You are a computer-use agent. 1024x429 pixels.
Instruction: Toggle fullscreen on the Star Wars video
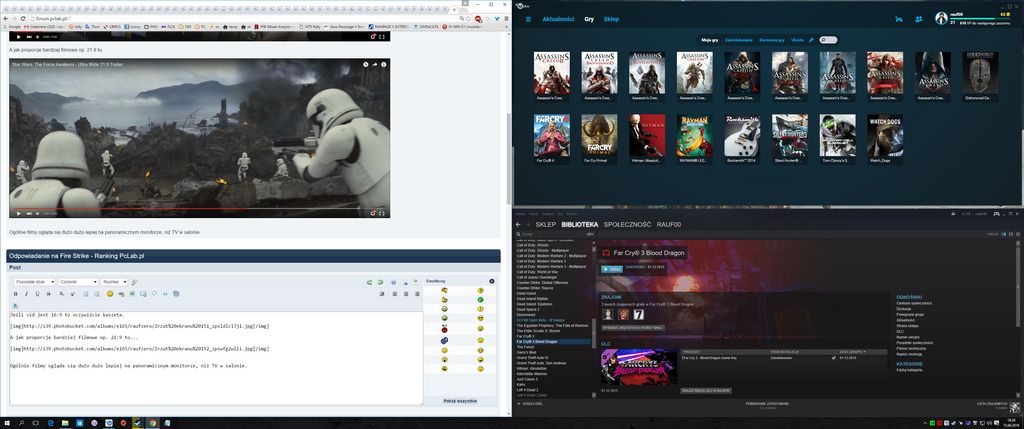pyautogui.click(x=383, y=213)
